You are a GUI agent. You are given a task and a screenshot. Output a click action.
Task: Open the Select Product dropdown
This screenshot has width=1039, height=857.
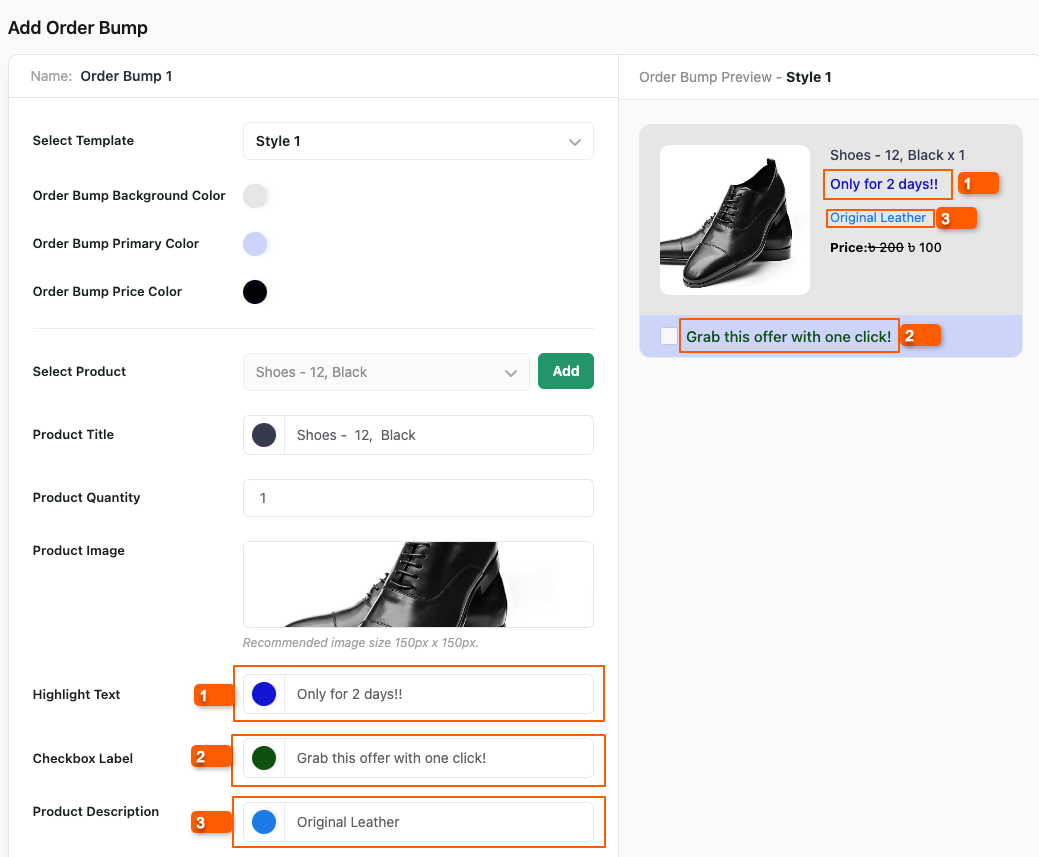point(385,372)
